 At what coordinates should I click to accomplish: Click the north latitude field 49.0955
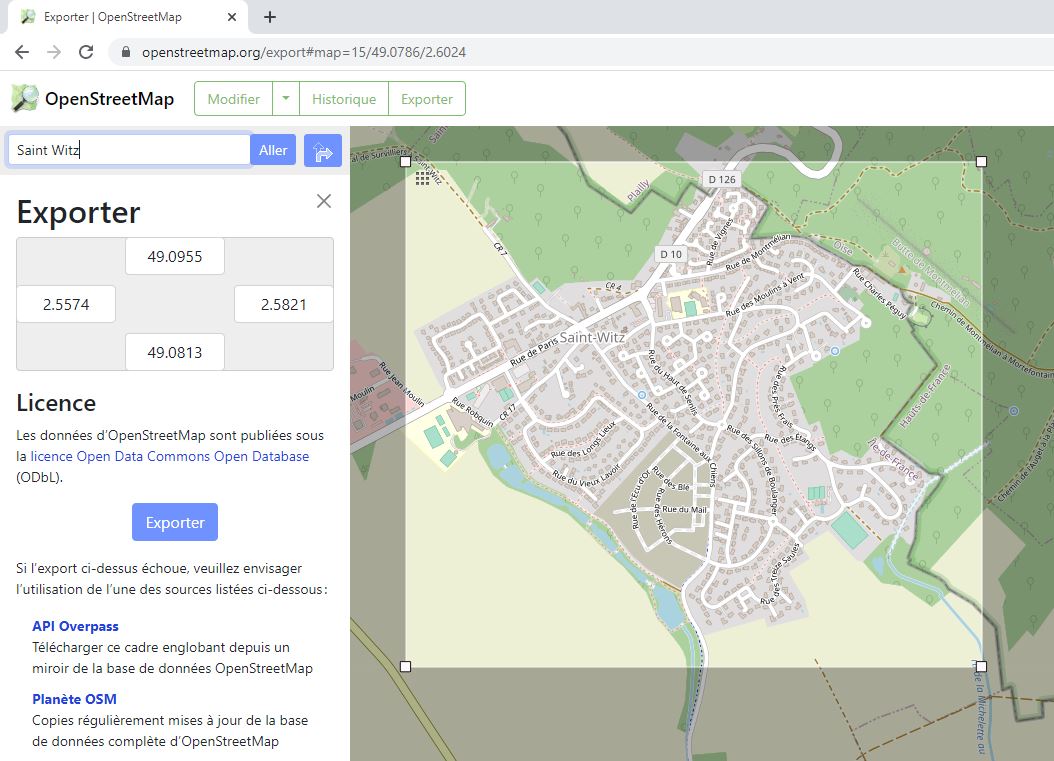(175, 257)
